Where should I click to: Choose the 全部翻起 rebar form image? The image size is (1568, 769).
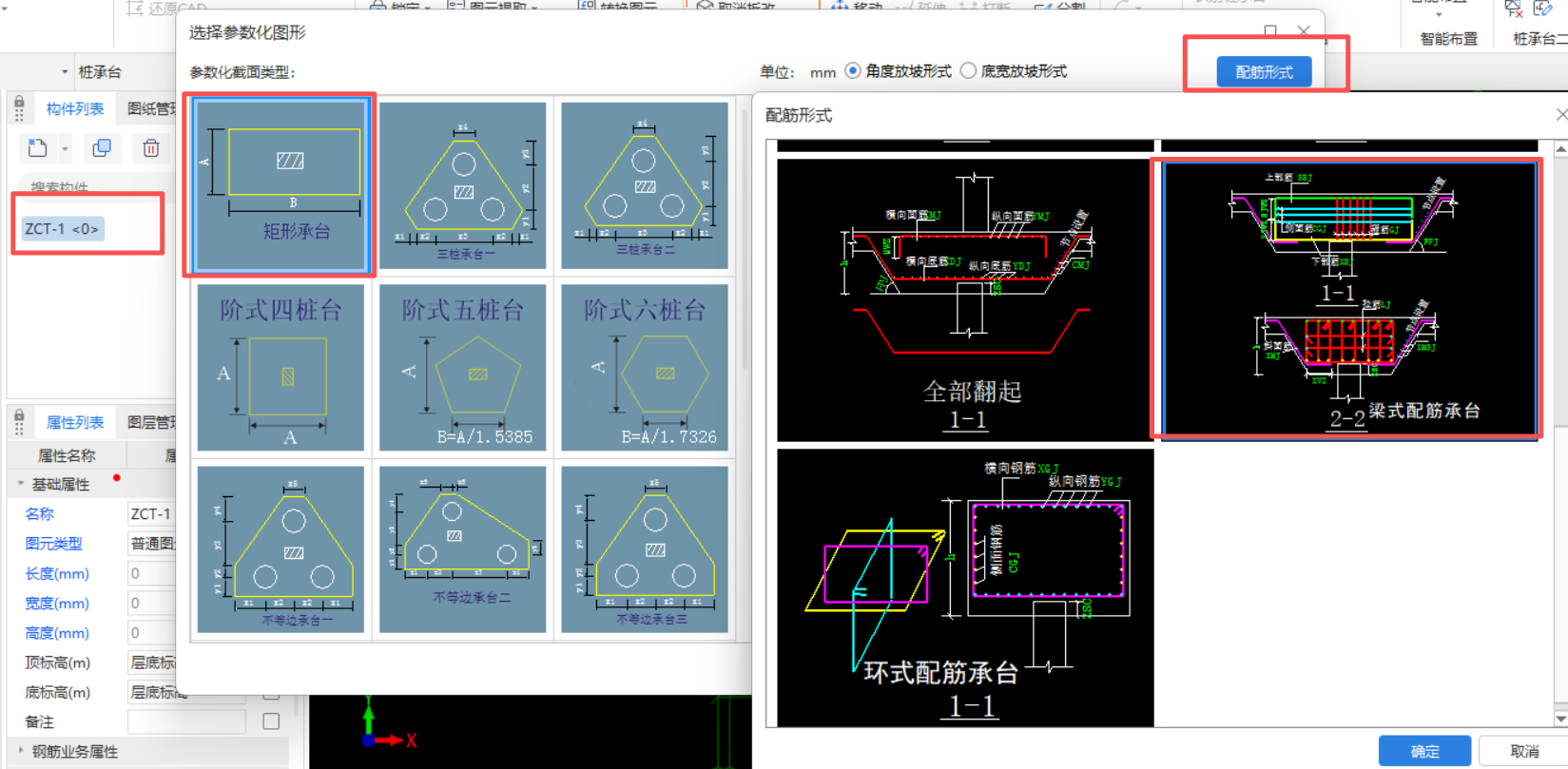coord(965,300)
